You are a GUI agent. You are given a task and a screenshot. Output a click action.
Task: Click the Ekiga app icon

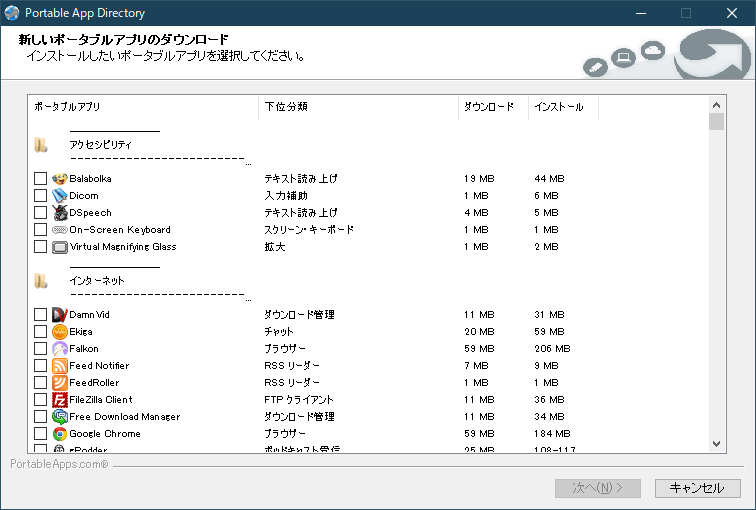coord(60,332)
